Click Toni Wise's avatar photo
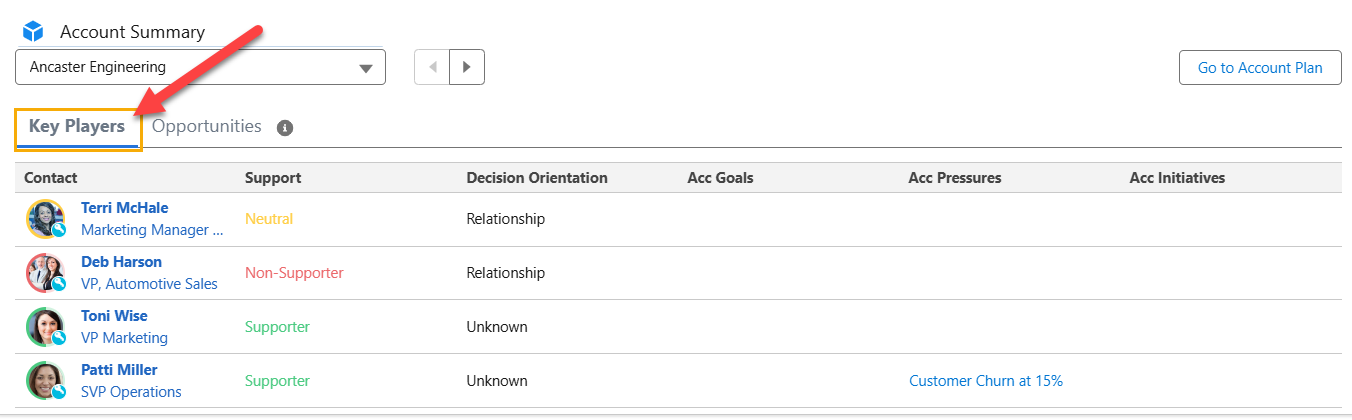The height and width of the screenshot is (420, 1352). (45, 327)
